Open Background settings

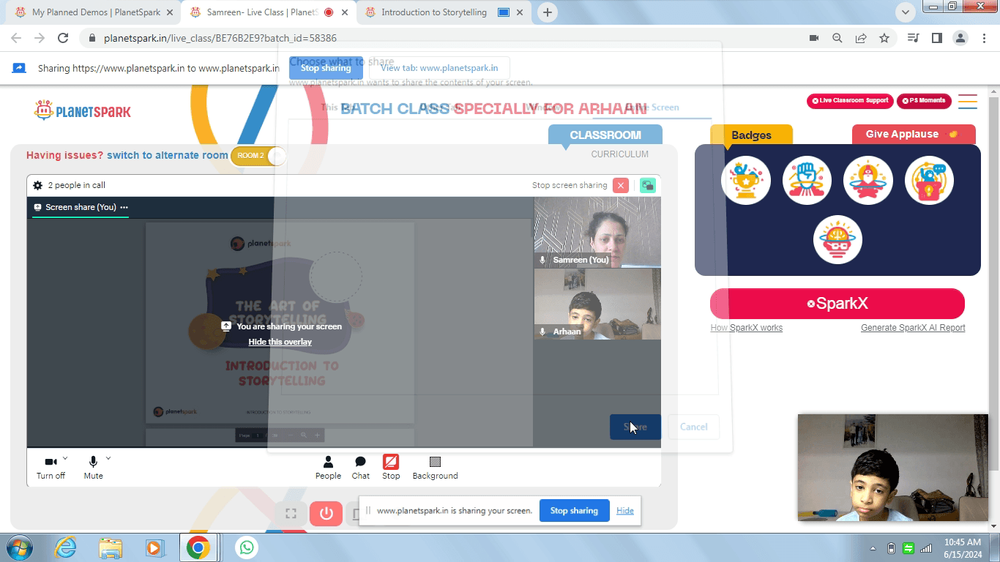click(x=435, y=468)
